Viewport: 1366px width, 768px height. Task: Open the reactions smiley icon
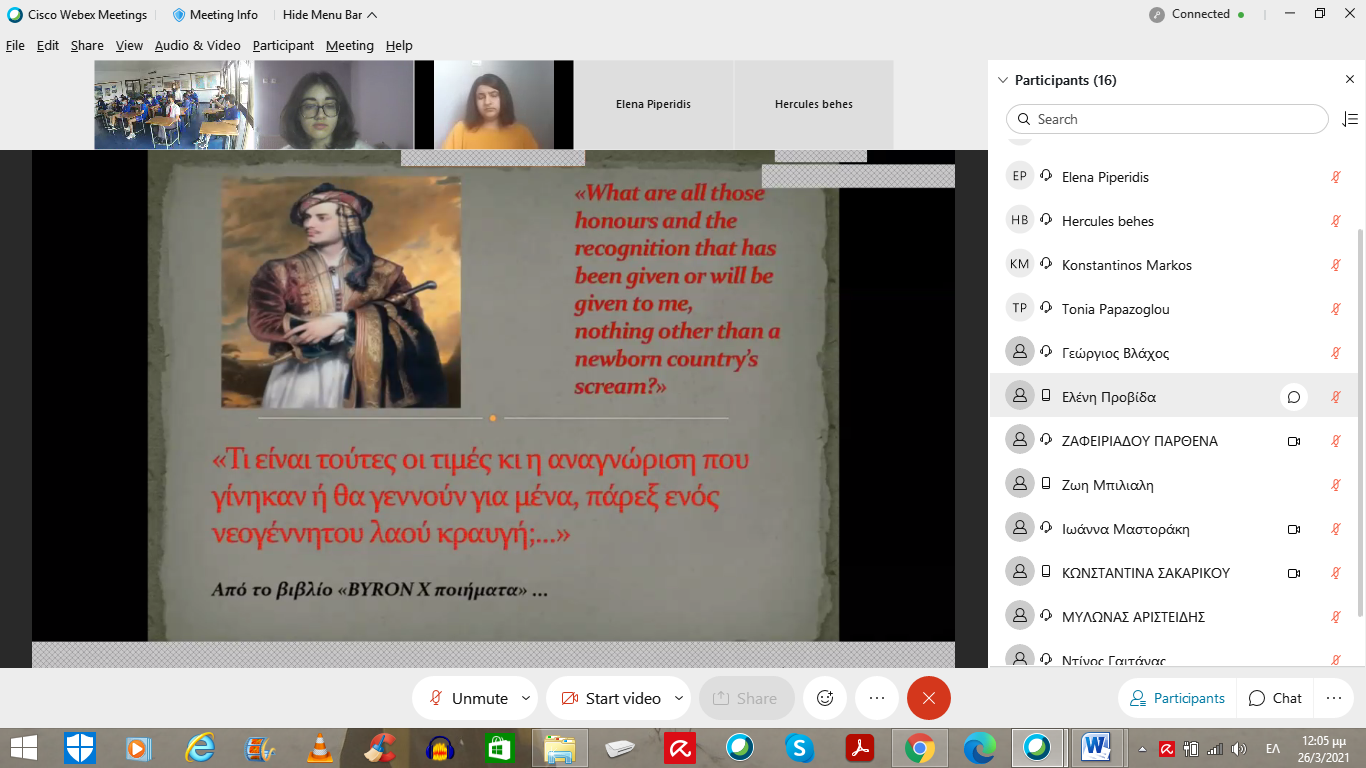[x=825, y=698]
